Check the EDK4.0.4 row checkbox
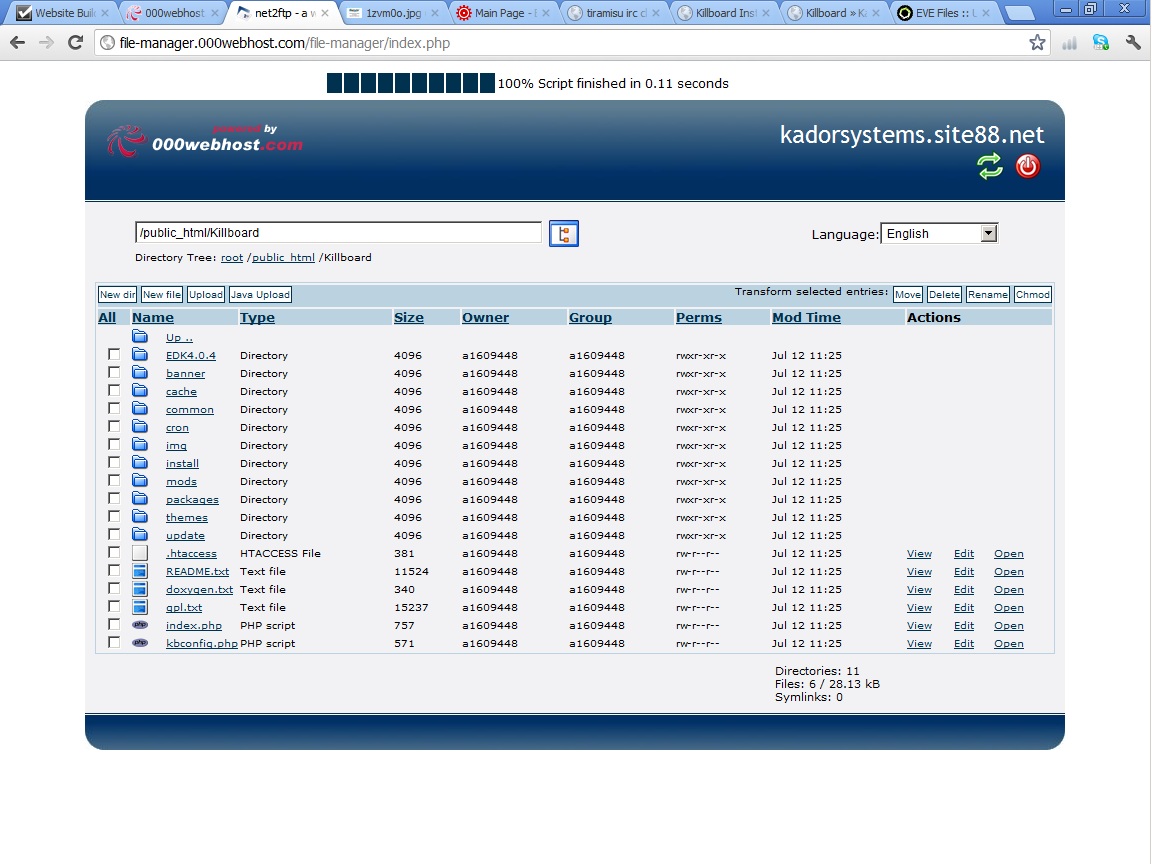The image size is (1152, 864). pyautogui.click(x=114, y=354)
